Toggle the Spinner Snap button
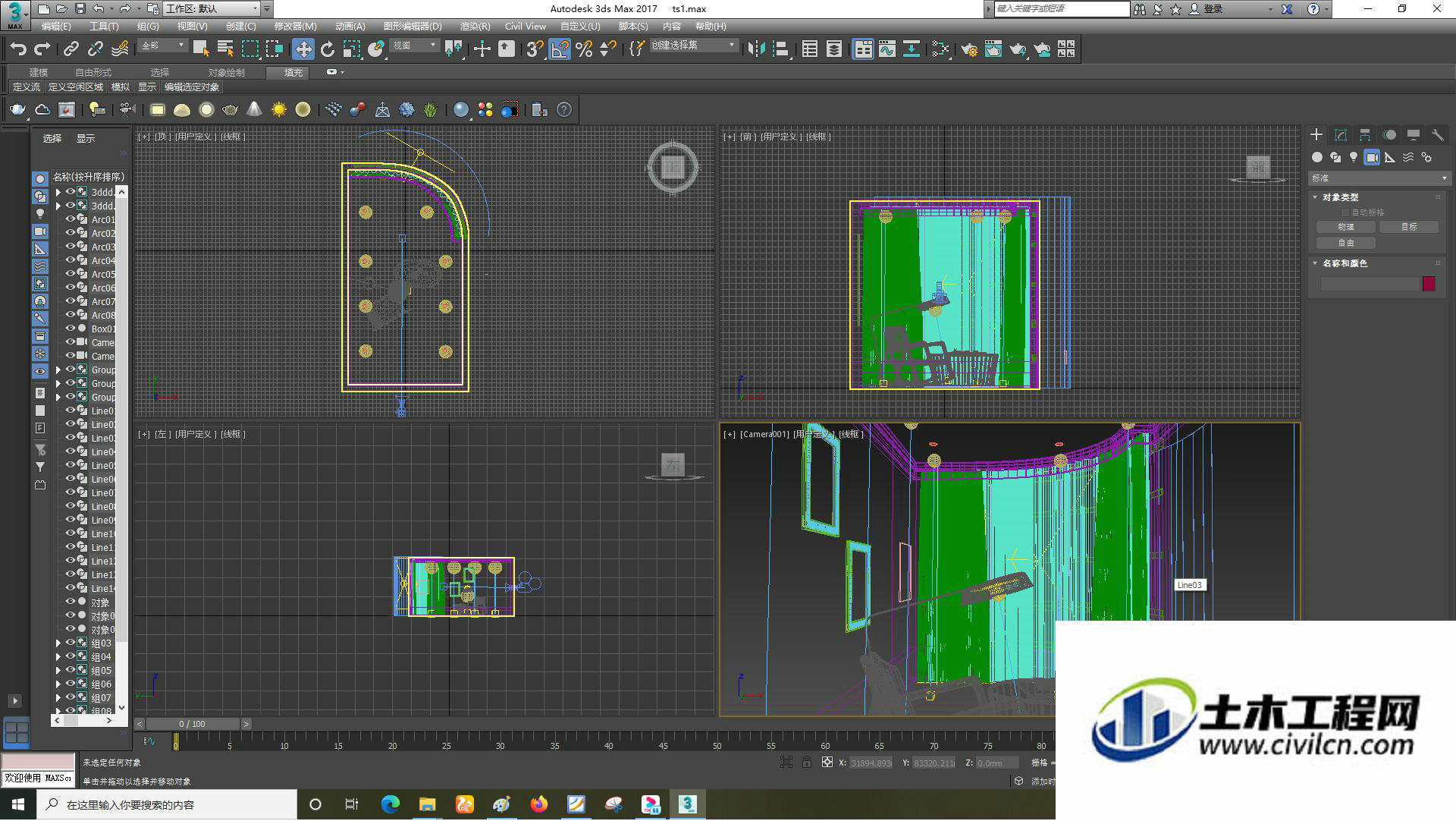This screenshot has width=1456, height=821. click(x=608, y=49)
